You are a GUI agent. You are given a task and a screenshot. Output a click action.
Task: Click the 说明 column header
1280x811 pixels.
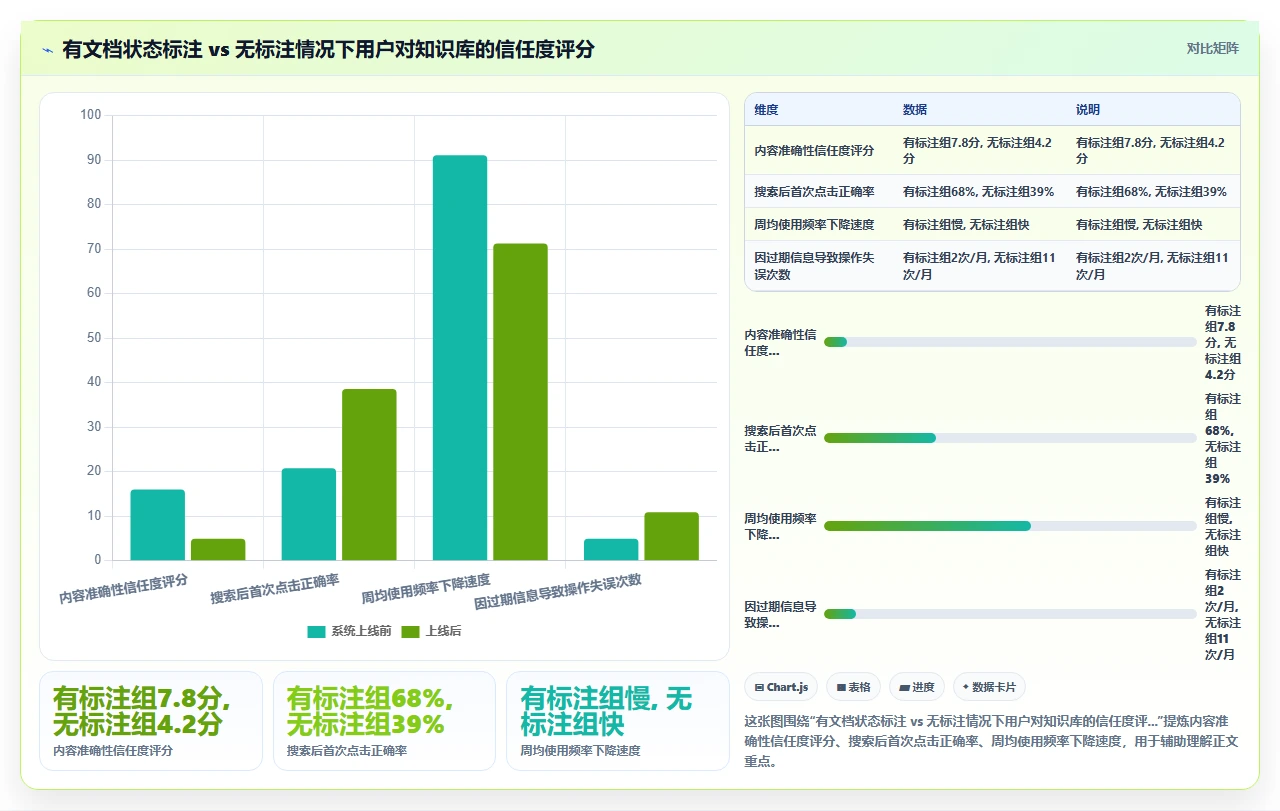tap(1088, 110)
